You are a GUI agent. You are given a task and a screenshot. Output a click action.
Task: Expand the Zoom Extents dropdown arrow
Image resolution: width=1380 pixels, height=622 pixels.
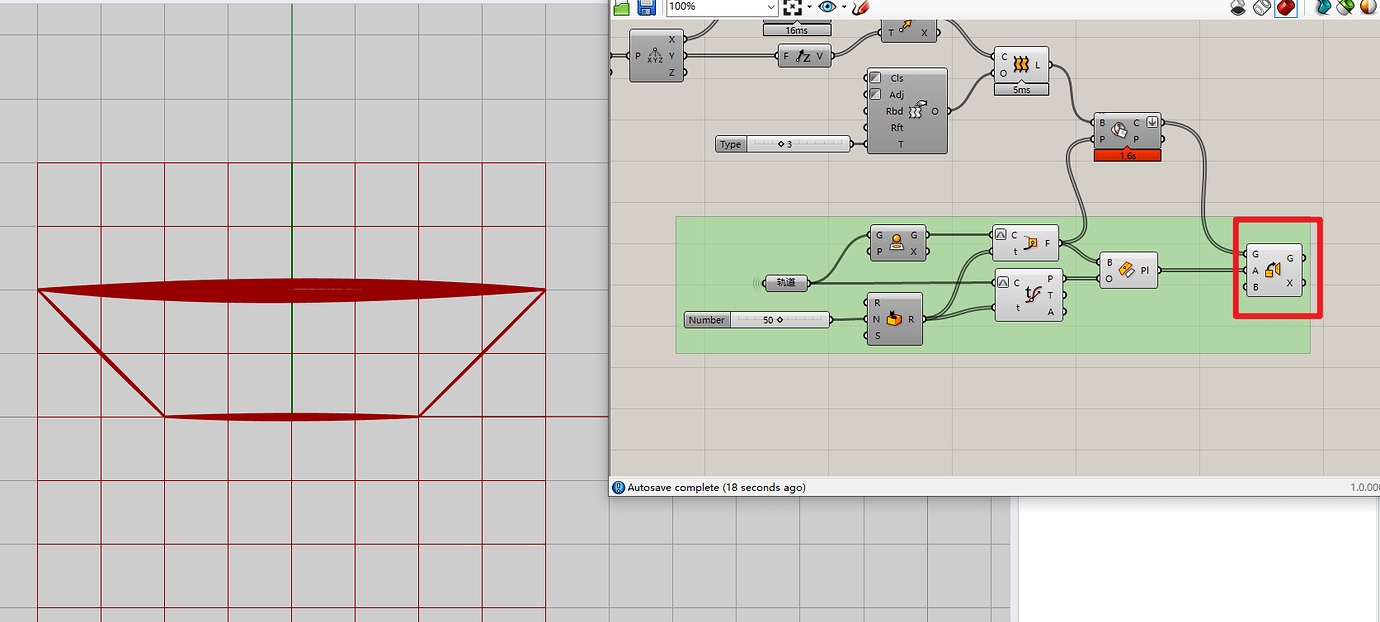click(809, 7)
